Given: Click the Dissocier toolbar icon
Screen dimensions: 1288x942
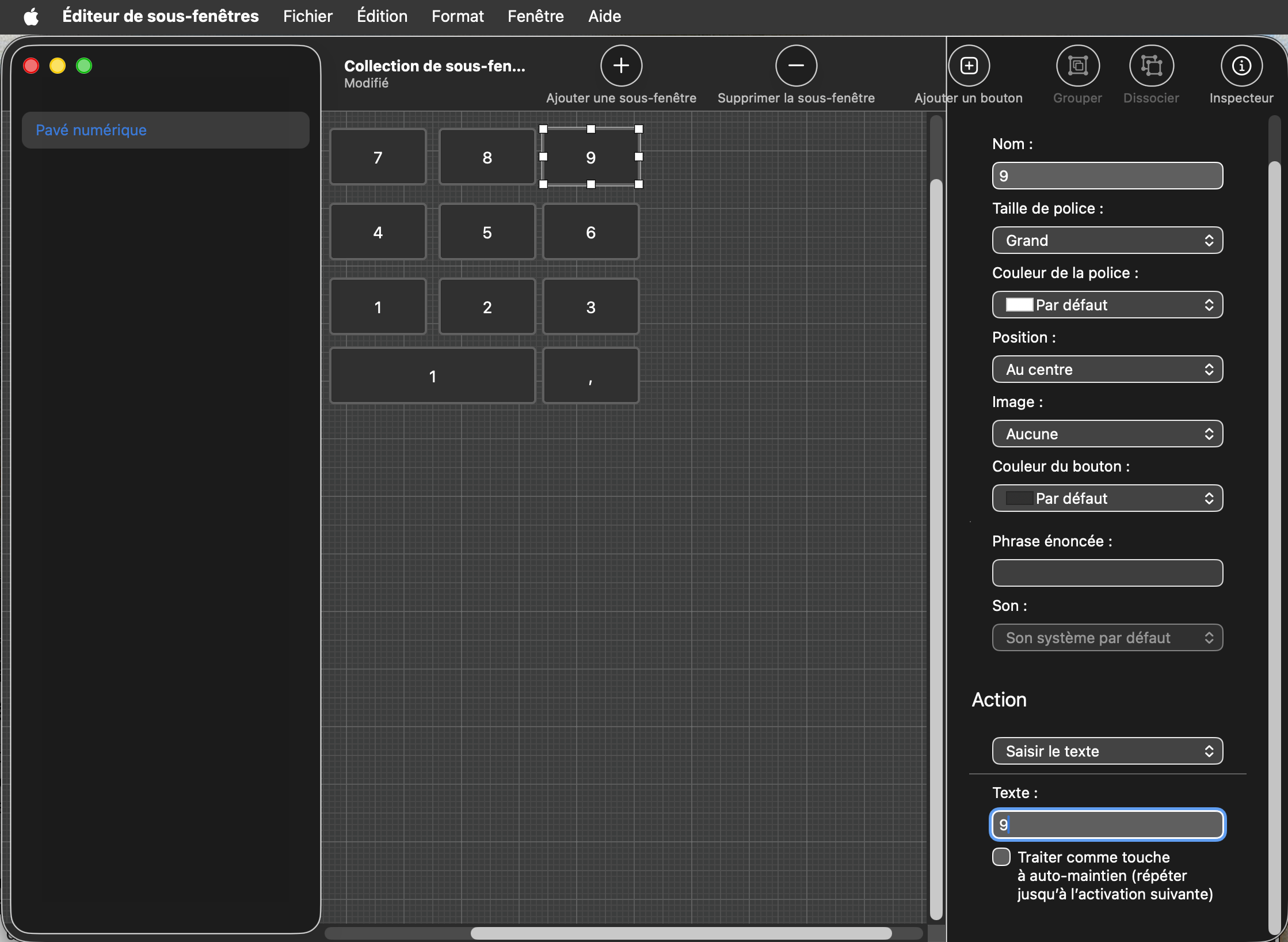Looking at the screenshot, I should [x=1151, y=66].
